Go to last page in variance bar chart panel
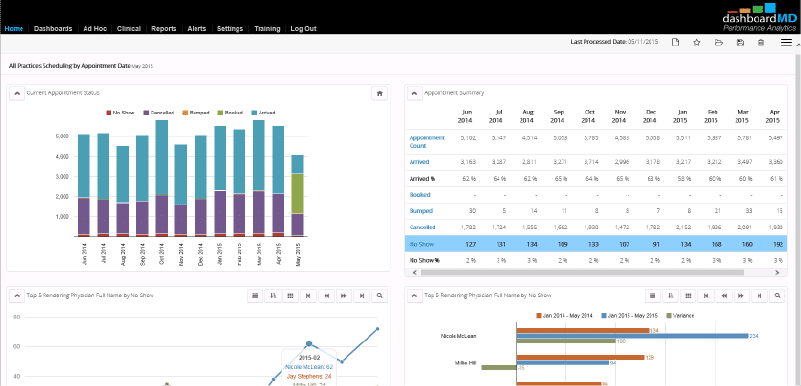The width and height of the screenshot is (801, 386). click(760, 296)
